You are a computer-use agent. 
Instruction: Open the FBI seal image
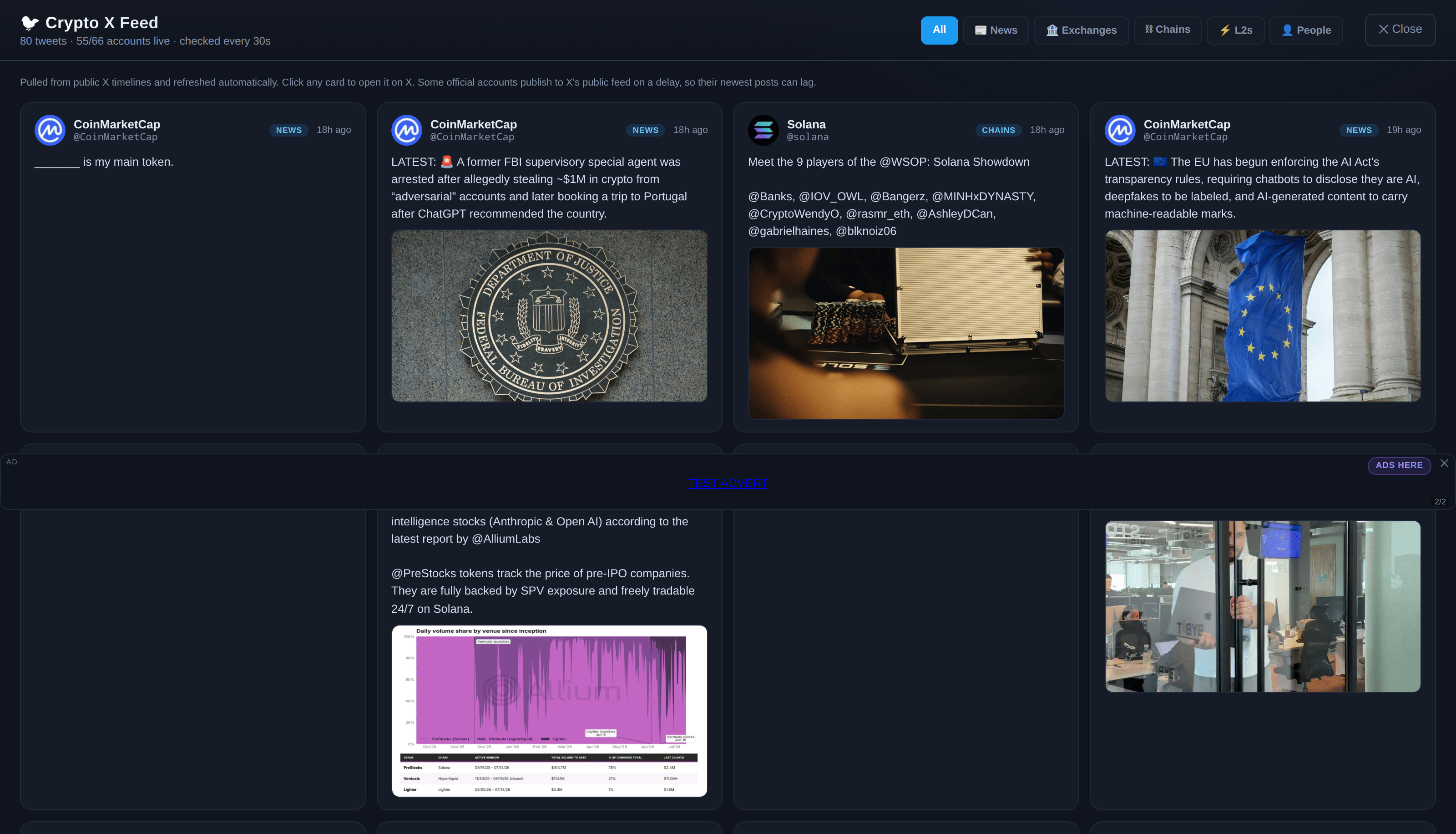(549, 315)
